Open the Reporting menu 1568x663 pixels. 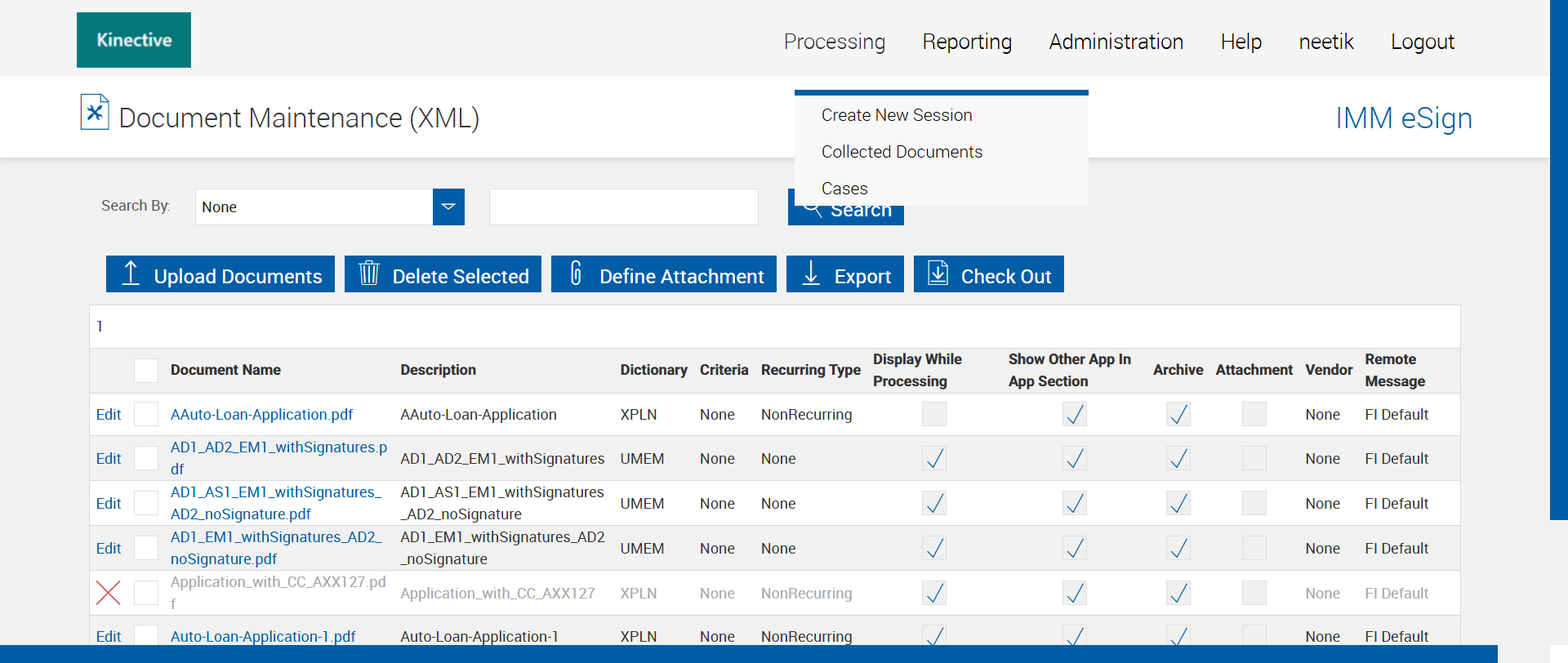point(967,42)
